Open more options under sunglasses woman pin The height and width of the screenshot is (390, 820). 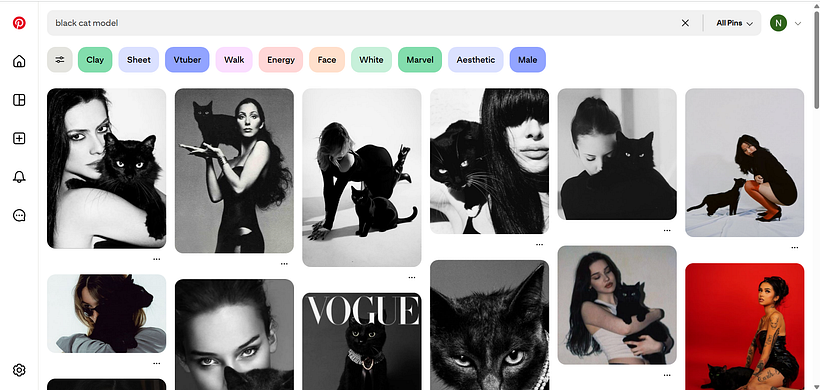157,363
